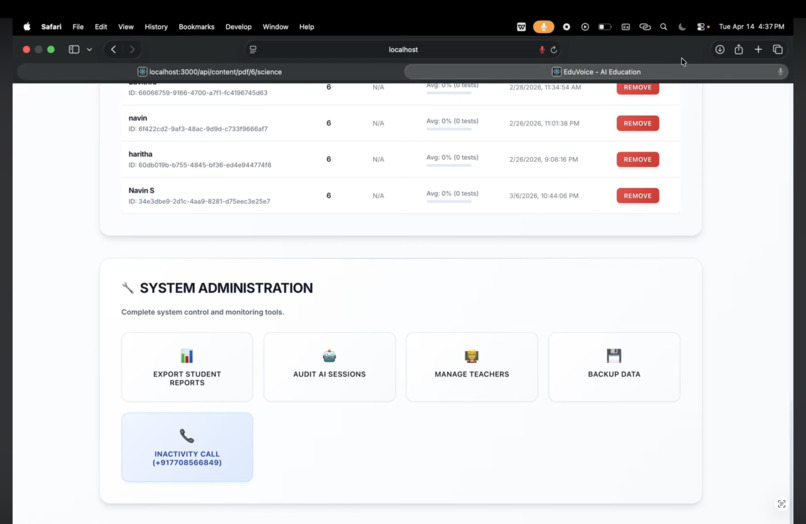
Task: Click the screen recording menu bar icon
Action: (x=566, y=27)
